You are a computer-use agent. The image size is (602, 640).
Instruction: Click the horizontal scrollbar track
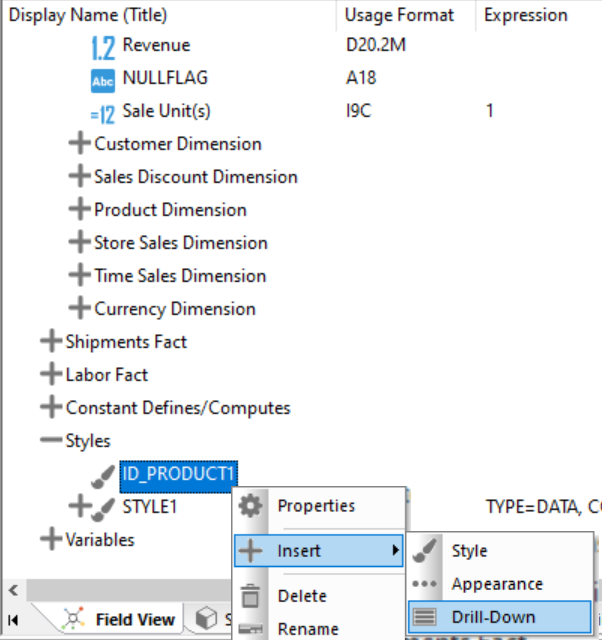[x=130, y=590]
